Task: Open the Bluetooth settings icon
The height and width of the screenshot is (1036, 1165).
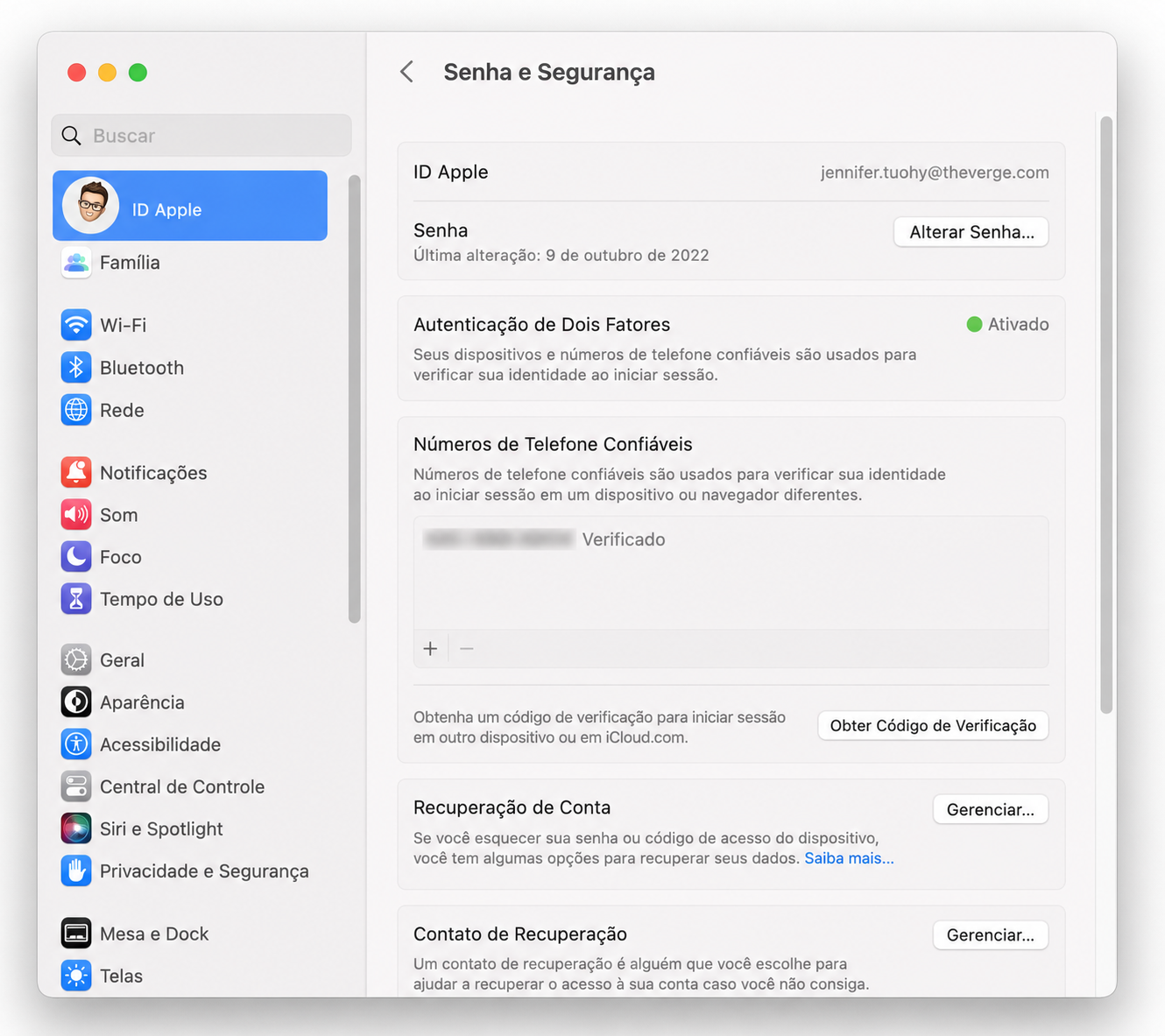Action: [x=76, y=367]
